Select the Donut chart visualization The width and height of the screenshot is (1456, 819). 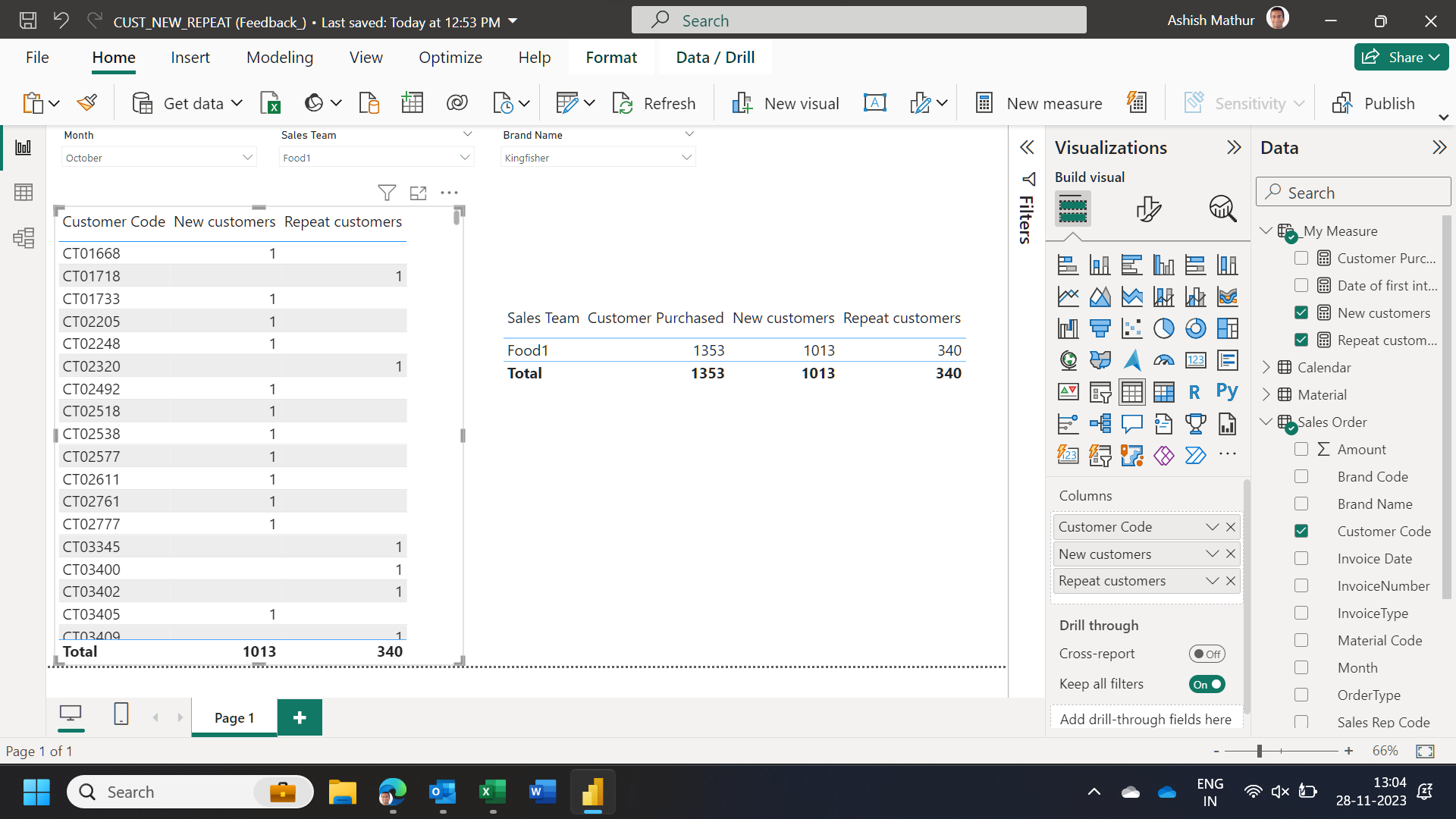(x=1195, y=328)
